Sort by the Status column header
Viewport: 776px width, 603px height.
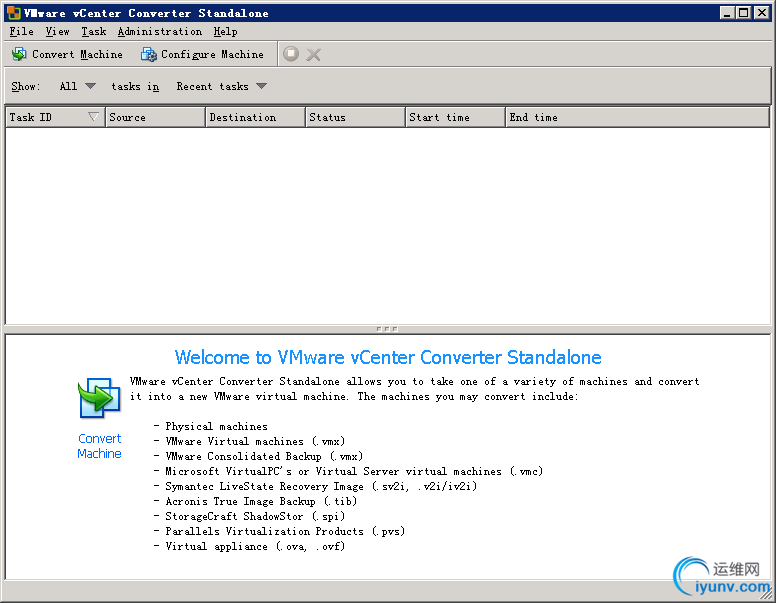click(355, 117)
